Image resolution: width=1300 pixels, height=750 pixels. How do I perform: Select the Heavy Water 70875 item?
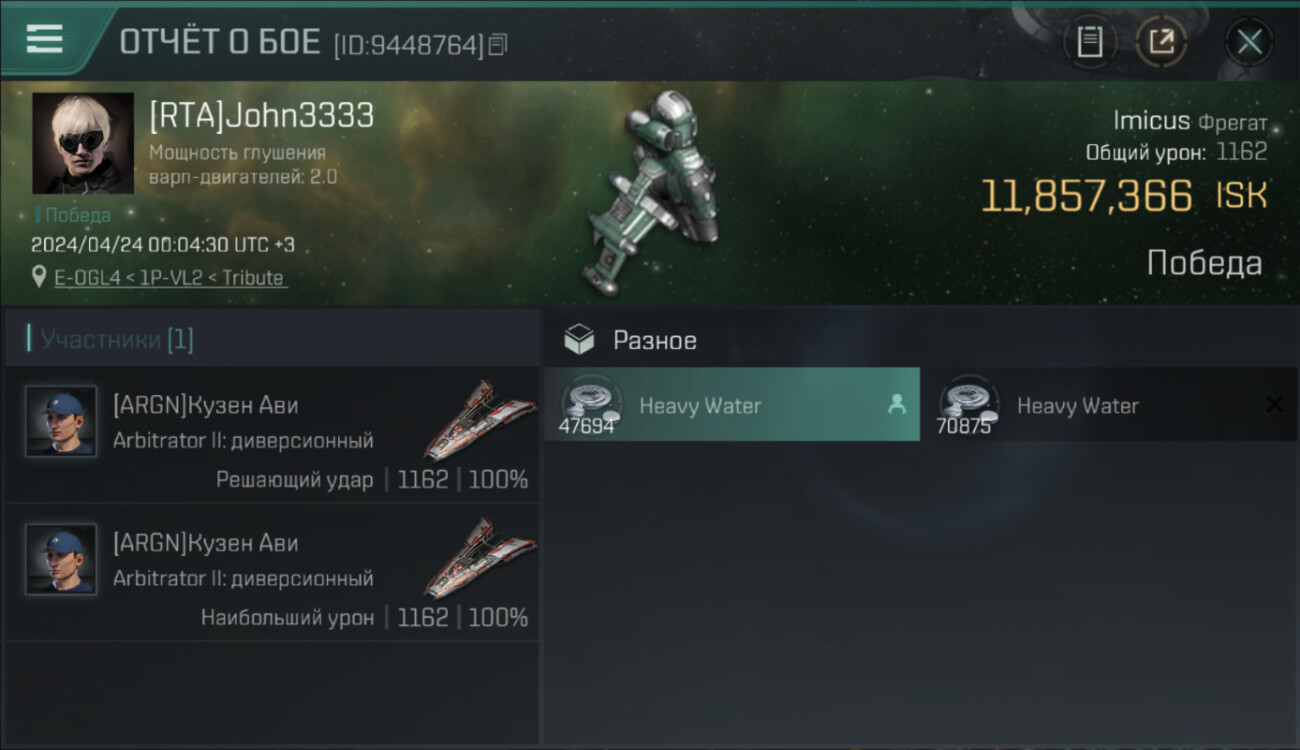click(x=1109, y=405)
